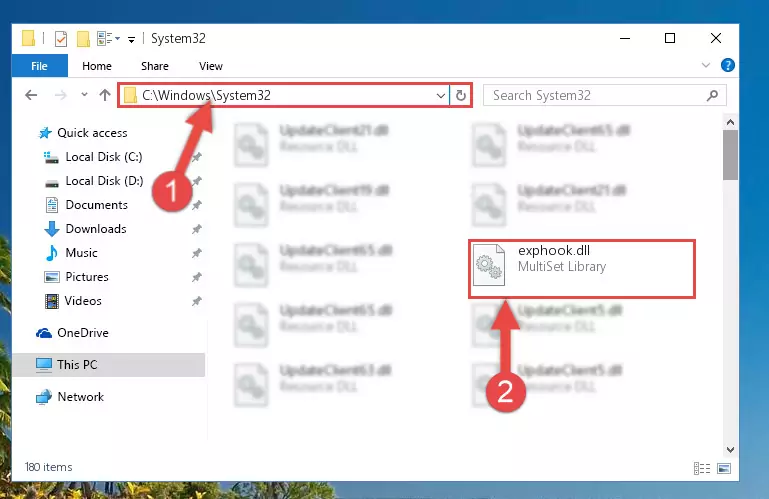Viewport: 769px width, 499px height.
Task: Click the search magnifier icon
Action: pos(712,95)
